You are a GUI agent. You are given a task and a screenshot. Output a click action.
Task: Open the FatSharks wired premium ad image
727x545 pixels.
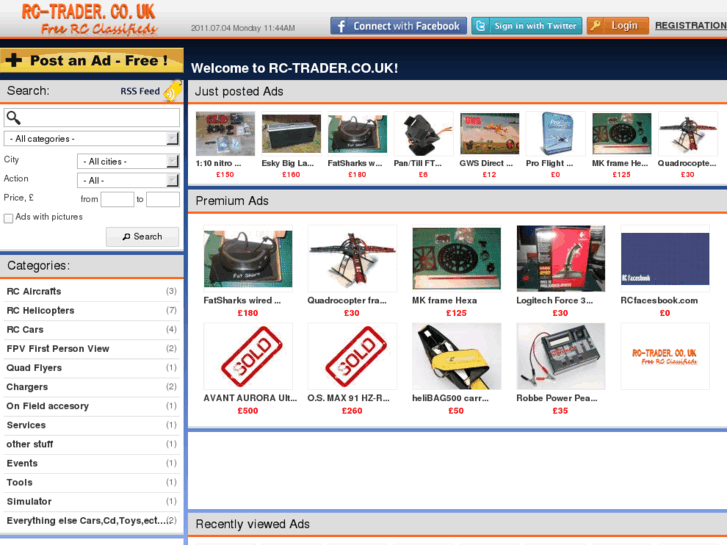[x=248, y=259]
